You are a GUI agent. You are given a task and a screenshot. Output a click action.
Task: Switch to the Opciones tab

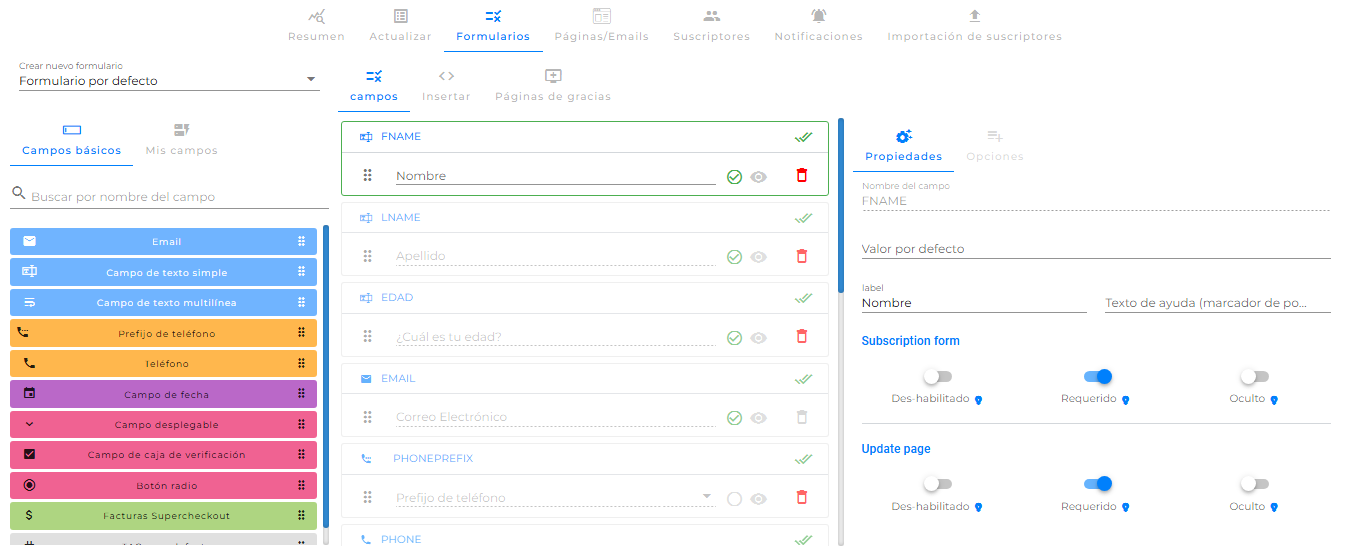coord(995,146)
